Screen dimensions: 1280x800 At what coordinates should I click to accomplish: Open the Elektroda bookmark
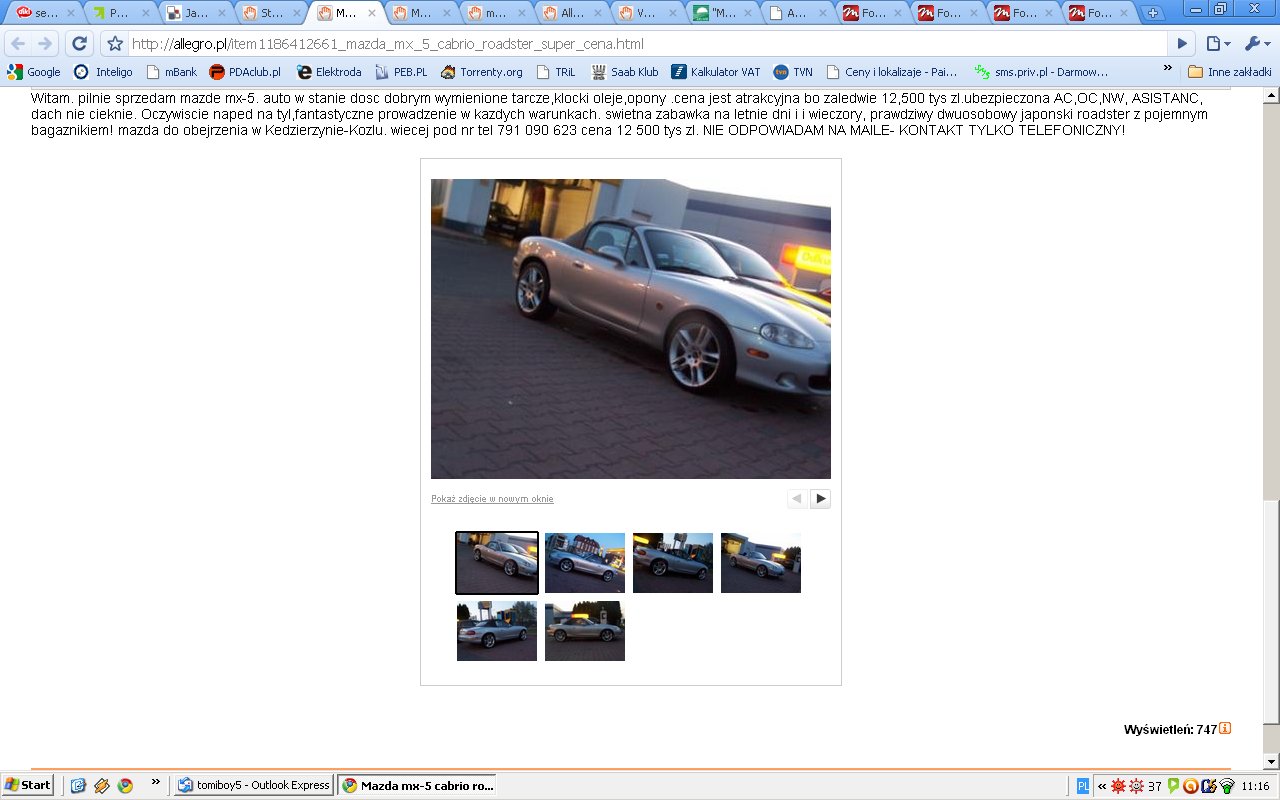(329, 72)
